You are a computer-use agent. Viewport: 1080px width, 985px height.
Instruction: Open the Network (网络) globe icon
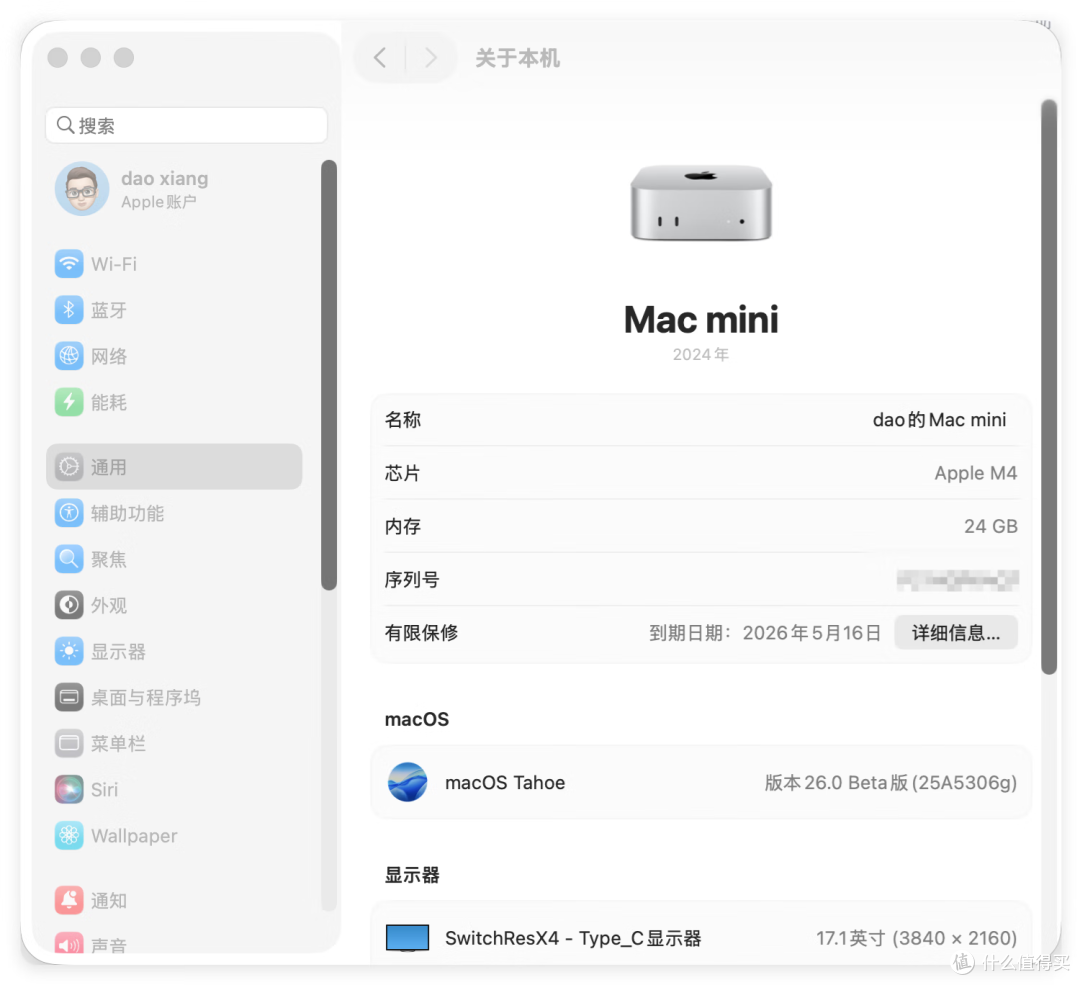point(69,356)
